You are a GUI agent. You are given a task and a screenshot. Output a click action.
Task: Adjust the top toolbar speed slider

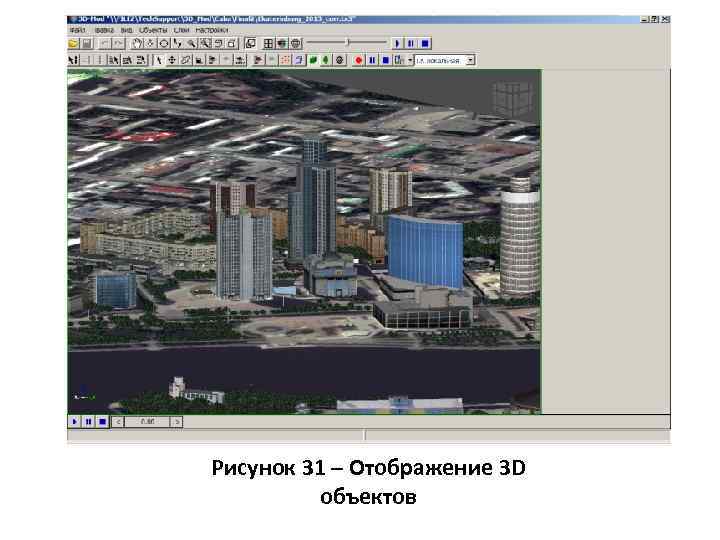tap(348, 43)
